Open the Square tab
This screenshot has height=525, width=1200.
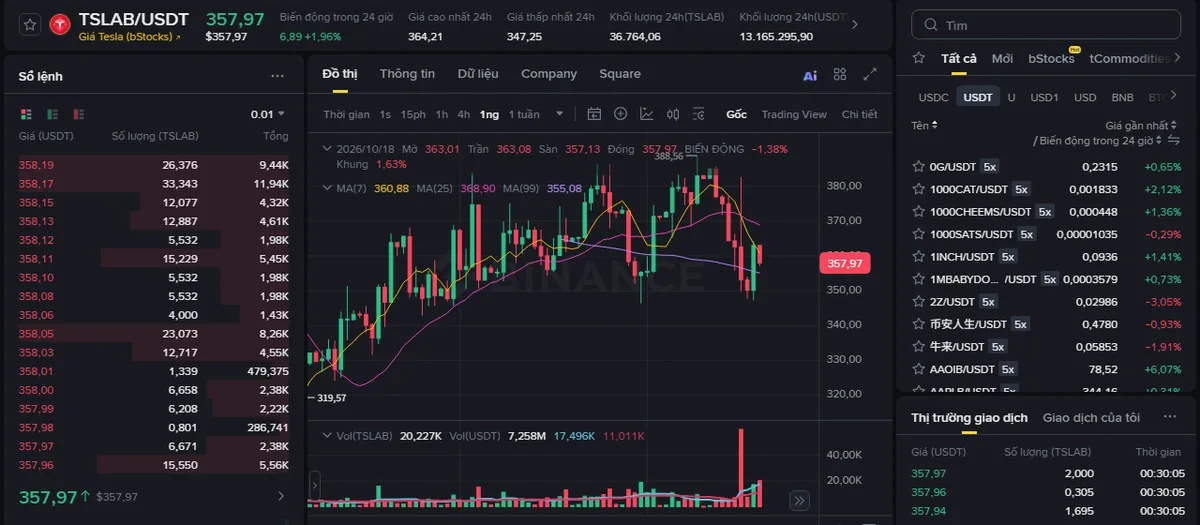tap(620, 74)
